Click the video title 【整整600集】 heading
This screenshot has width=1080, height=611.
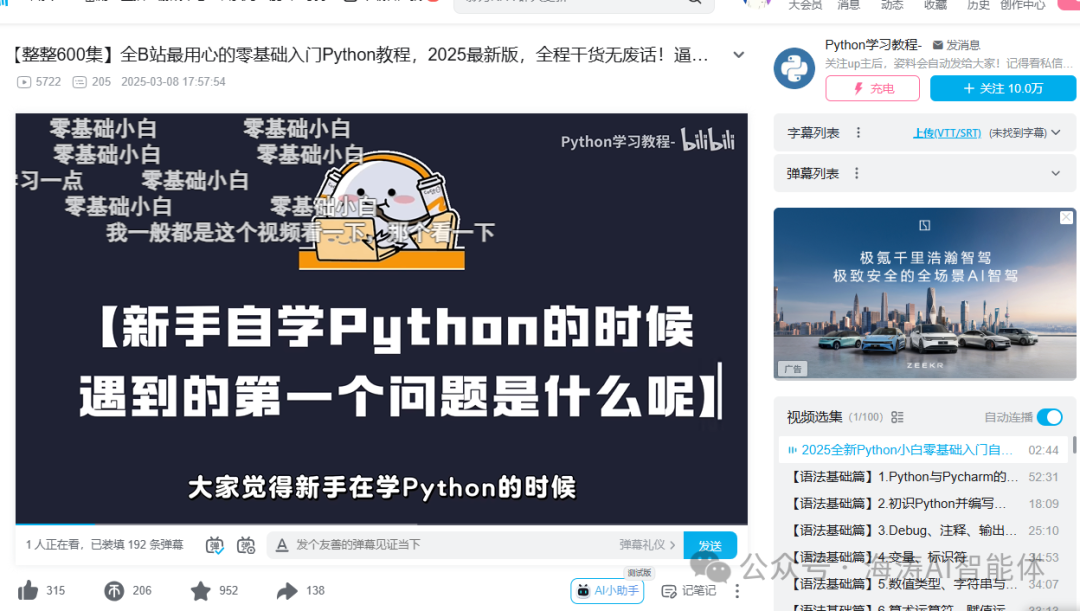point(360,54)
